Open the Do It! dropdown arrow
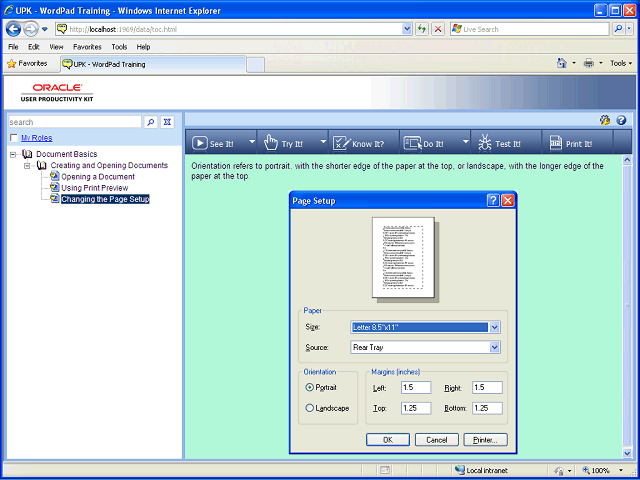 [465, 142]
